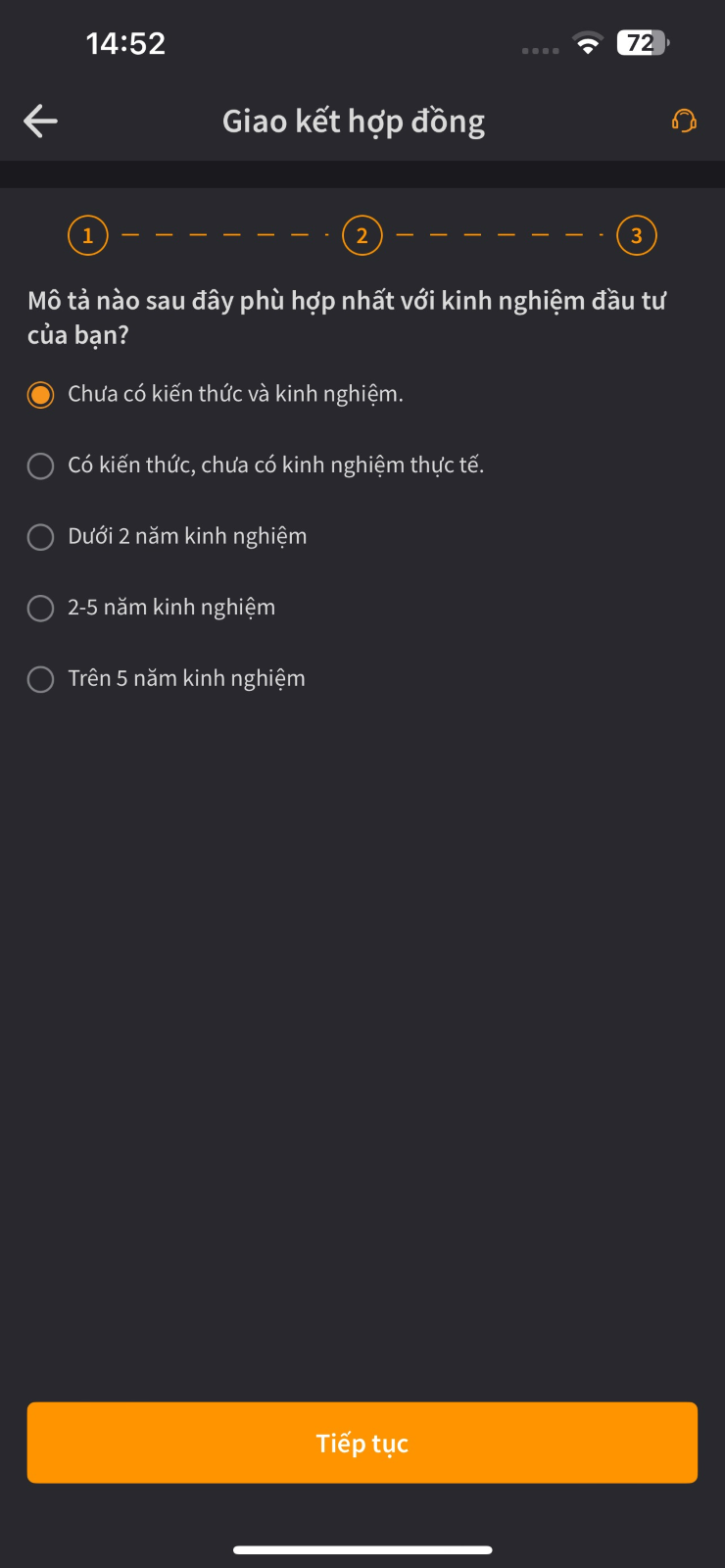This screenshot has height=1568, width=725.
Task: Click the 'Tiếp tục' continue button
Action: tap(362, 1443)
